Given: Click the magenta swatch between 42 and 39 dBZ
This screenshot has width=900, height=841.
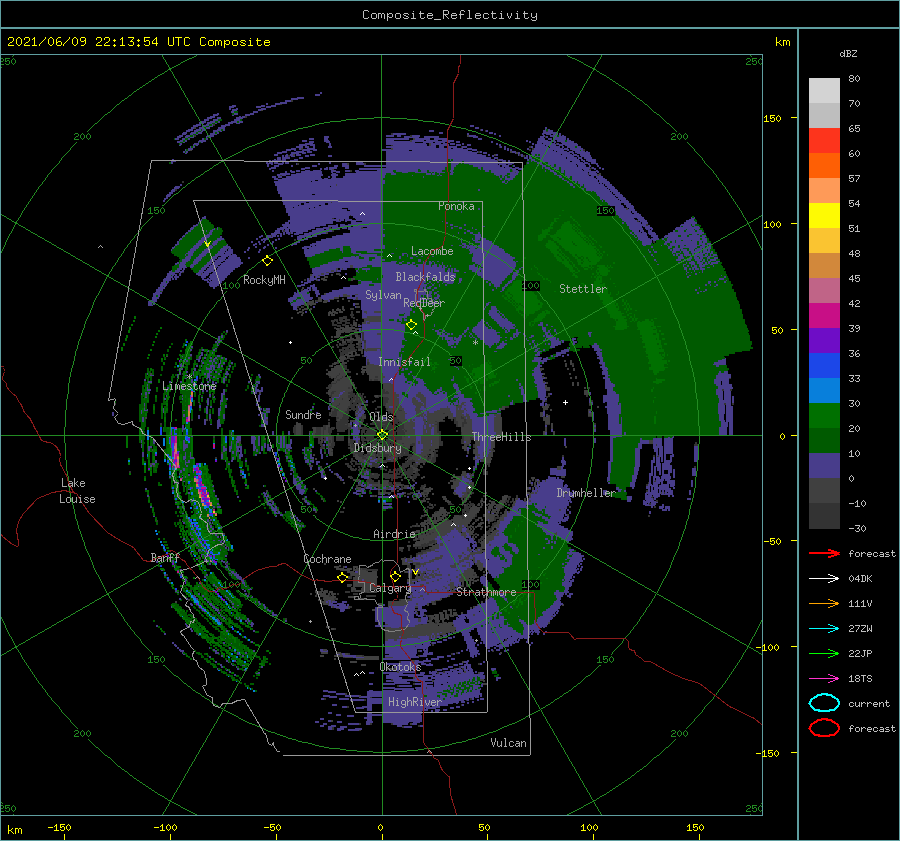Looking at the screenshot, I should tap(824, 316).
